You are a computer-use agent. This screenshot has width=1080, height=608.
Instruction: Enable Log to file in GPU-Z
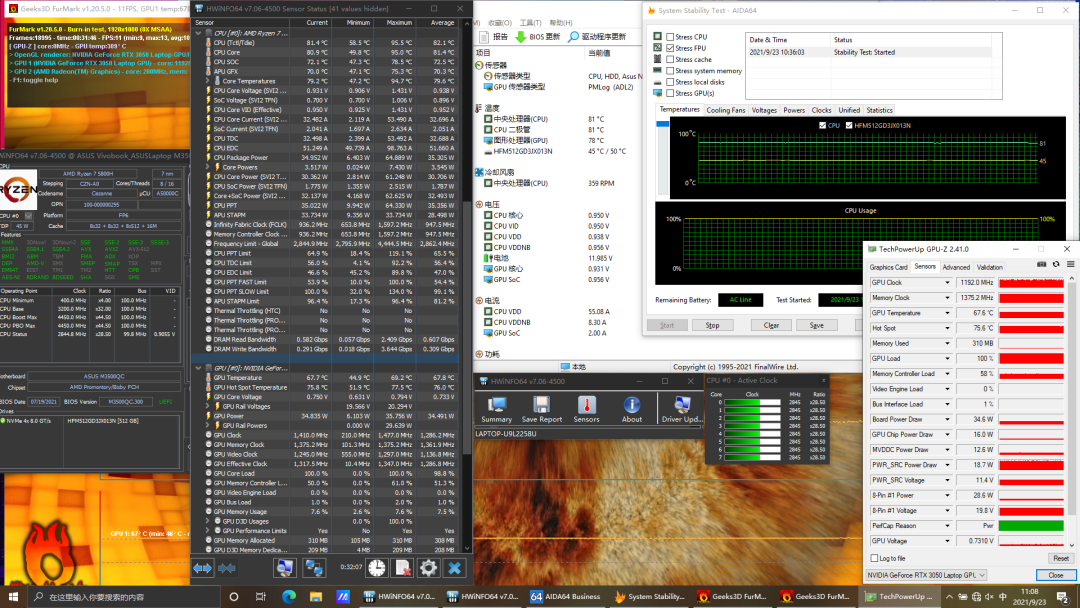click(875, 558)
